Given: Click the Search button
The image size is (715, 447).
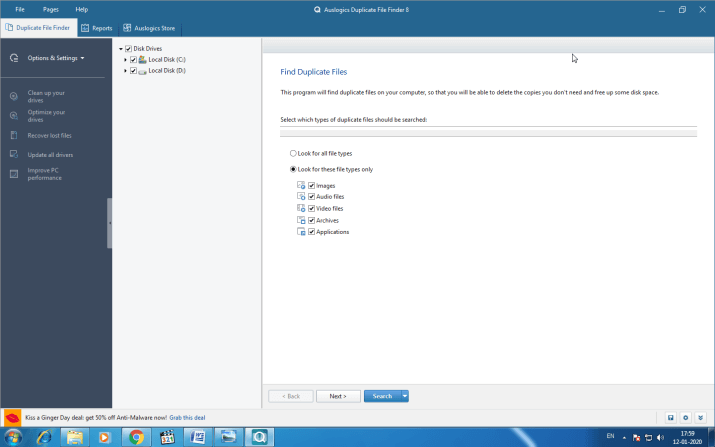Looking at the screenshot, I should coord(382,396).
